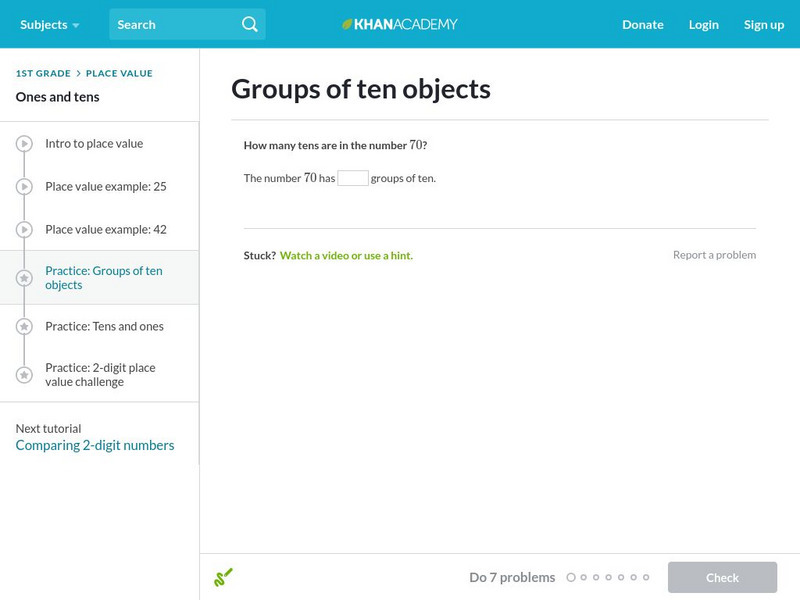Click the green sprout icon near bottom left
Screen dimensions: 800x600
click(x=224, y=577)
